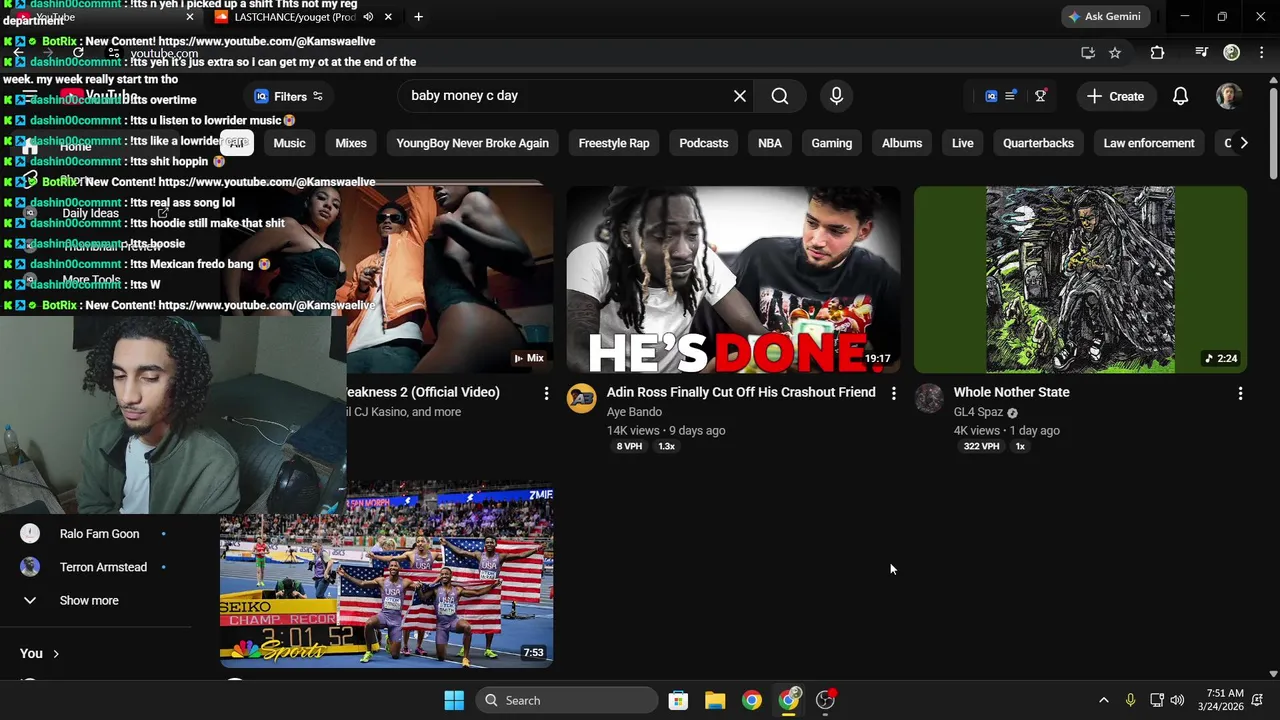Switch to the LASTCHANCE/youget SoundCloud tab
The height and width of the screenshot is (720, 1280).
[x=295, y=17]
